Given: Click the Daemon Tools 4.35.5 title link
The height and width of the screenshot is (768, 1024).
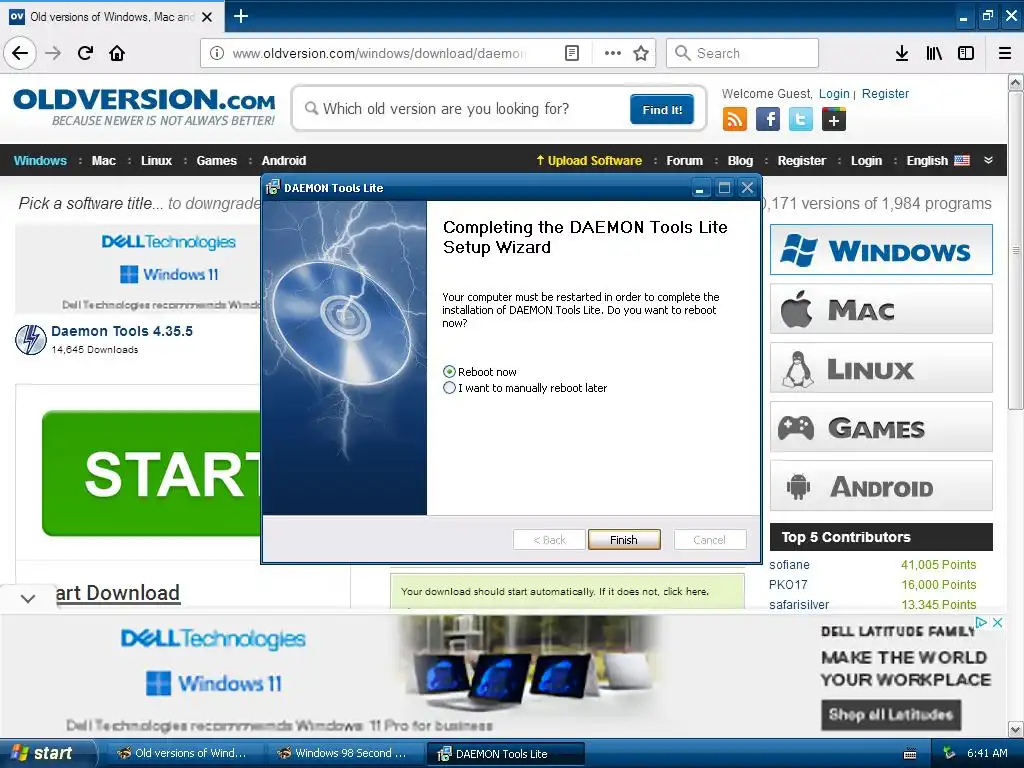Looking at the screenshot, I should tap(121, 331).
